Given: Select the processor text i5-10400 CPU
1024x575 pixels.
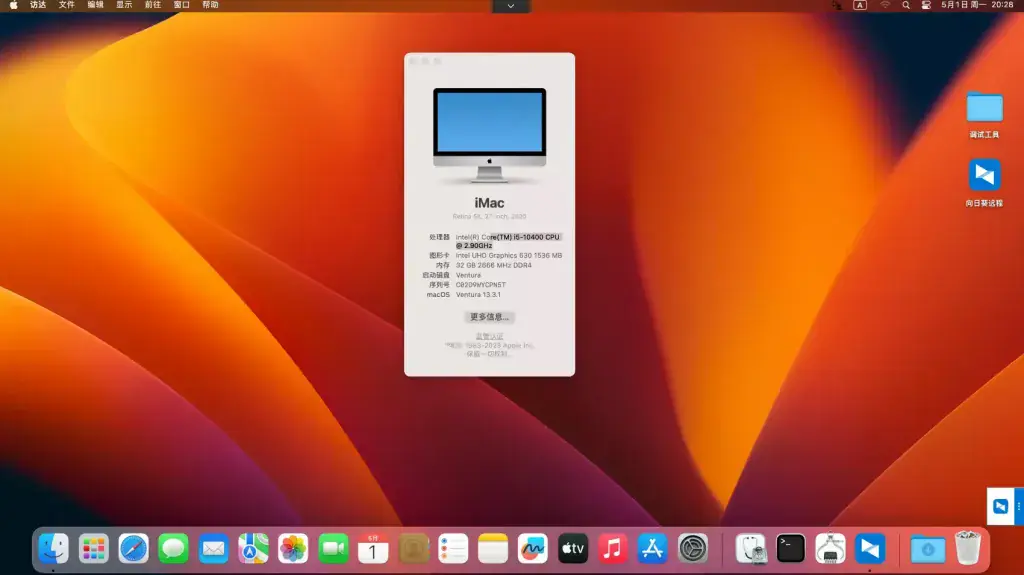Looking at the screenshot, I should coord(537,237).
